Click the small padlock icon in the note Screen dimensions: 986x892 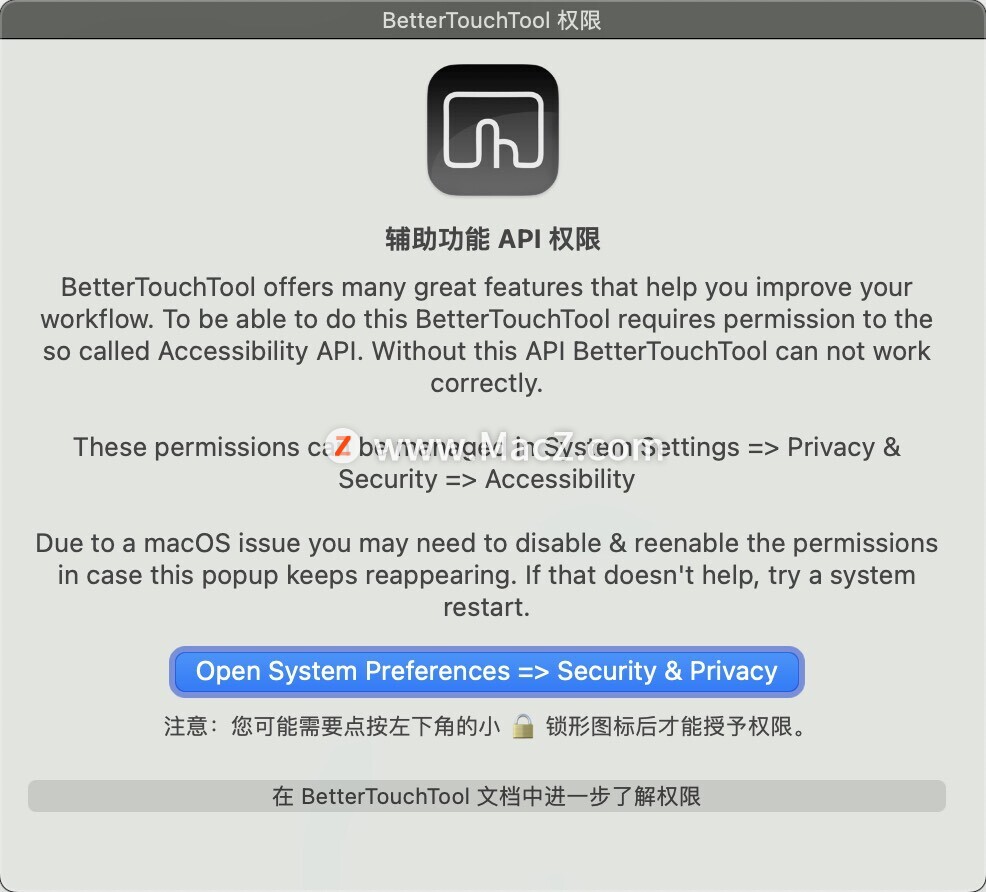click(x=523, y=726)
